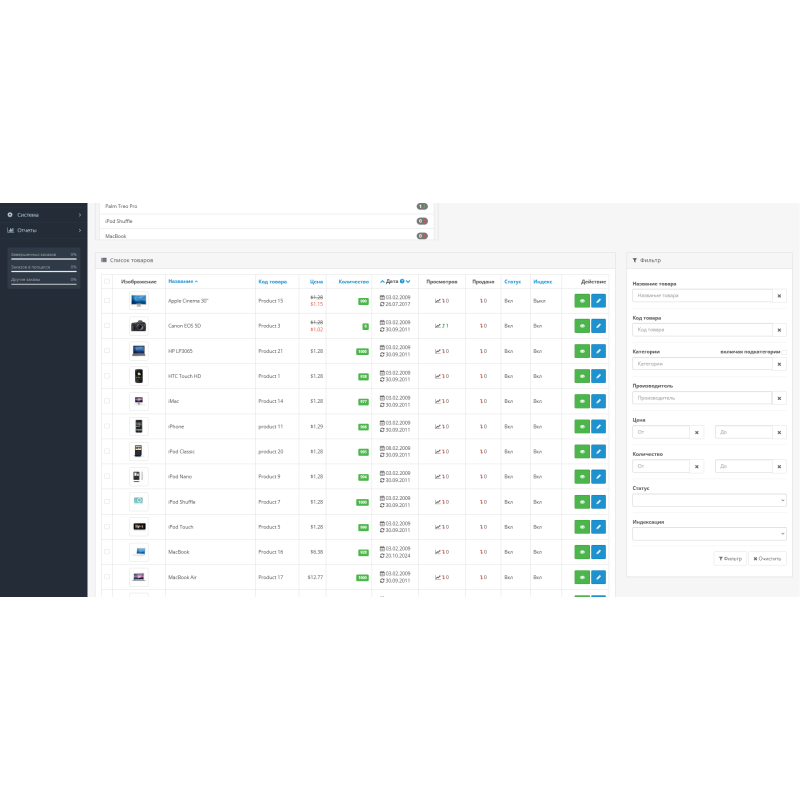Click green view icon for Canon EOS 5D
The image size is (800, 800).
[580, 326]
